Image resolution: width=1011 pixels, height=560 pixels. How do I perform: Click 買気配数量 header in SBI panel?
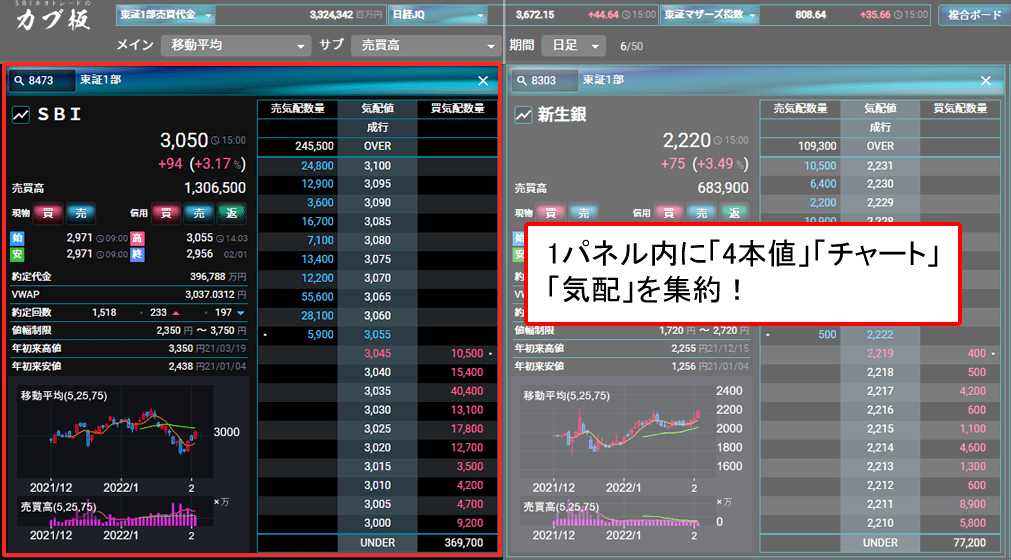[x=457, y=109]
